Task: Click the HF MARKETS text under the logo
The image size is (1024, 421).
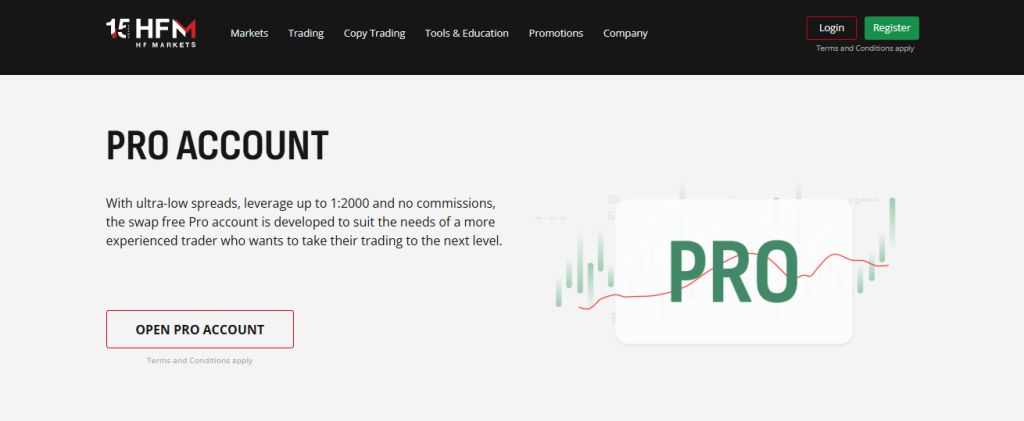Action: (x=168, y=45)
